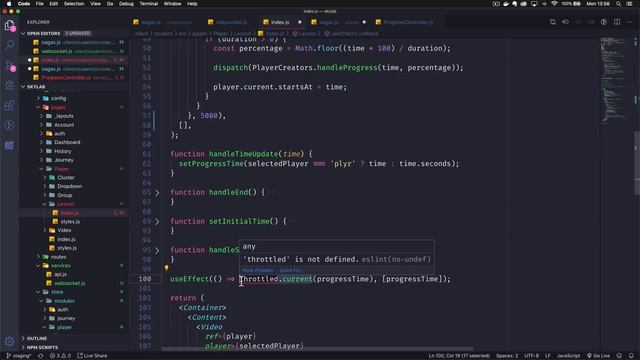
Task: Click Peek Problem in hover tooltip
Action: [x=258, y=270]
